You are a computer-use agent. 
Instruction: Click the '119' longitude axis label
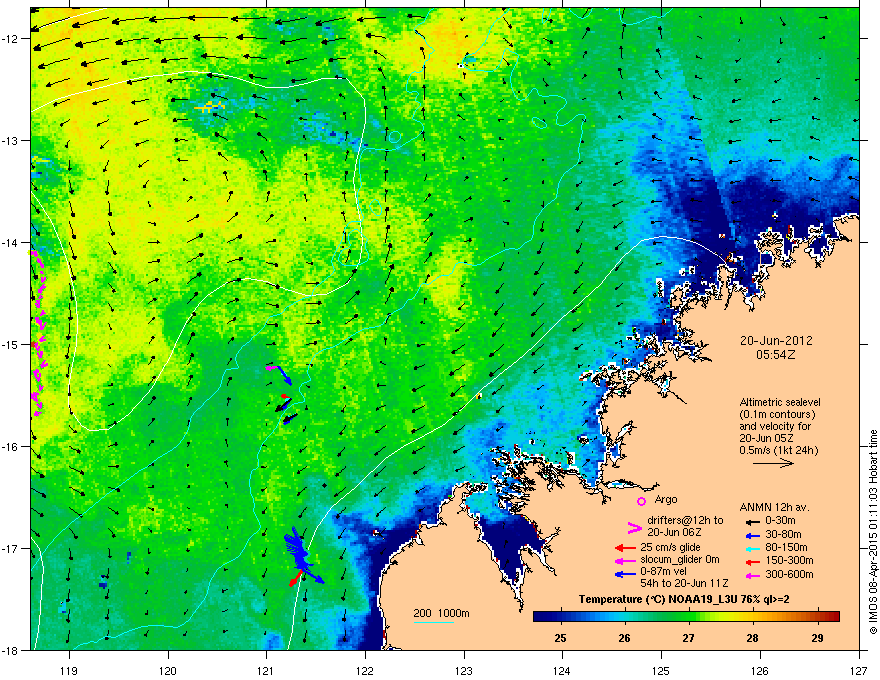coord(70,670)
